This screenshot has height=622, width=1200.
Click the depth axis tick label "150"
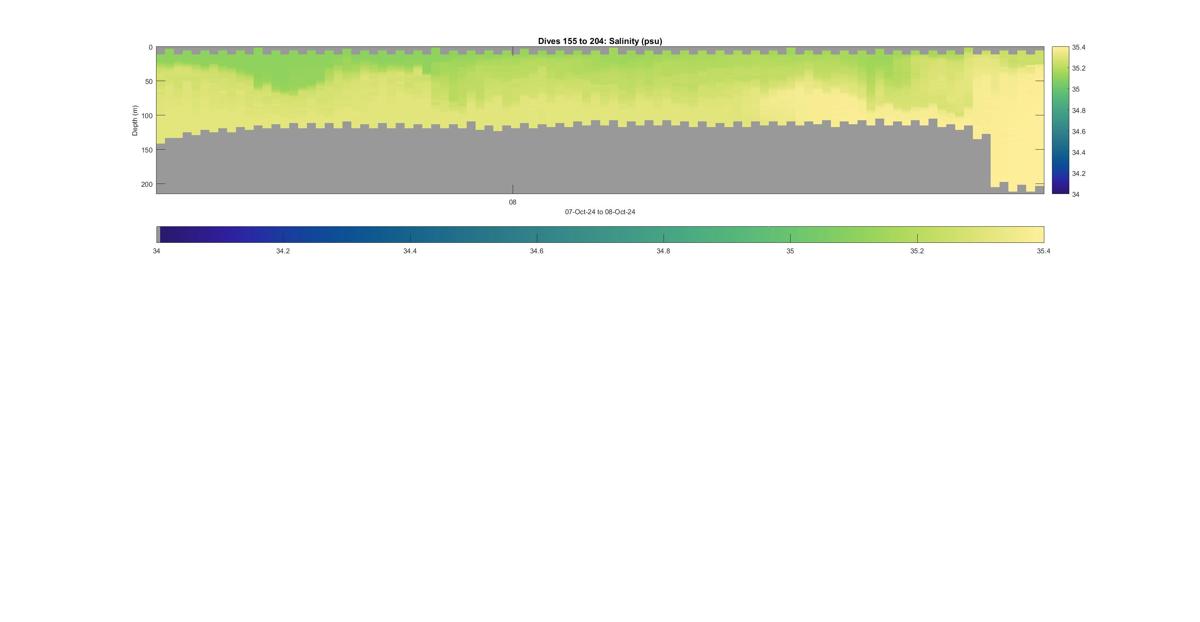(x=146, y=150)
